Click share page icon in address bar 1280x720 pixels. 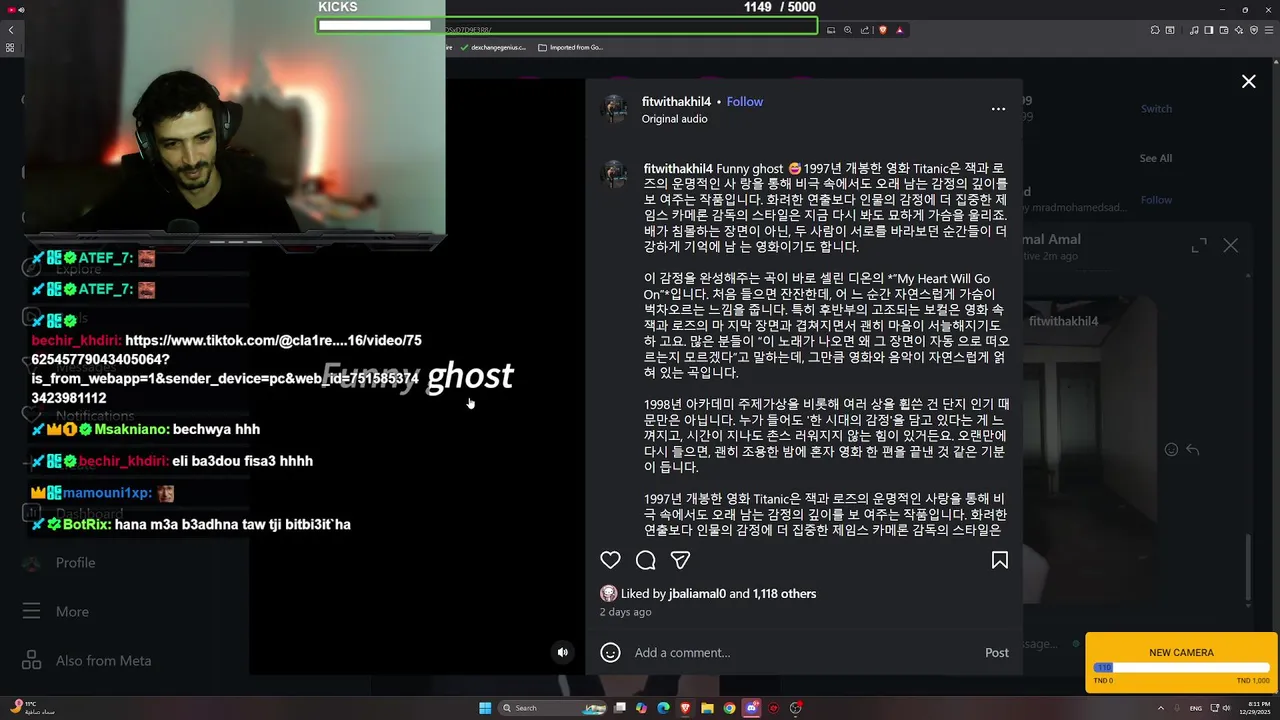(865, 30)
